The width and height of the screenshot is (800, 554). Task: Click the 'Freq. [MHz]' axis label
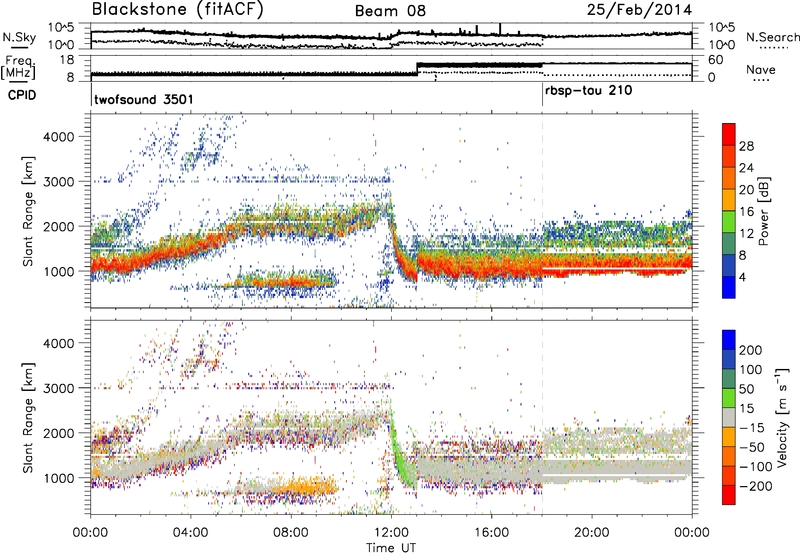[18, 67]
